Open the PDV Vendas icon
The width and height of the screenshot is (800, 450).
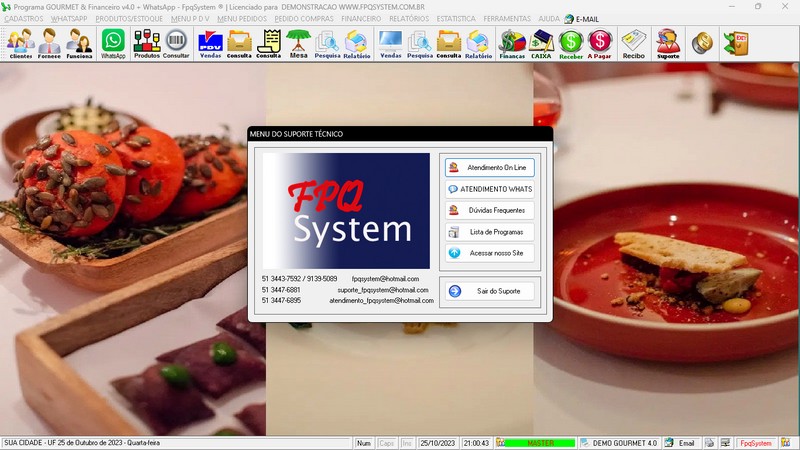(210, 43)
